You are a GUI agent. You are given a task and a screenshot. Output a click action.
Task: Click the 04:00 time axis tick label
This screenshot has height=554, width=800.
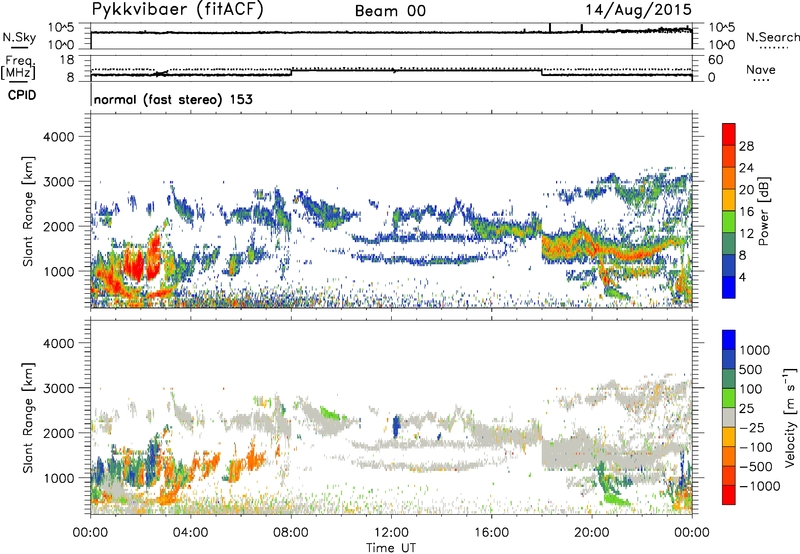point(190,533)
